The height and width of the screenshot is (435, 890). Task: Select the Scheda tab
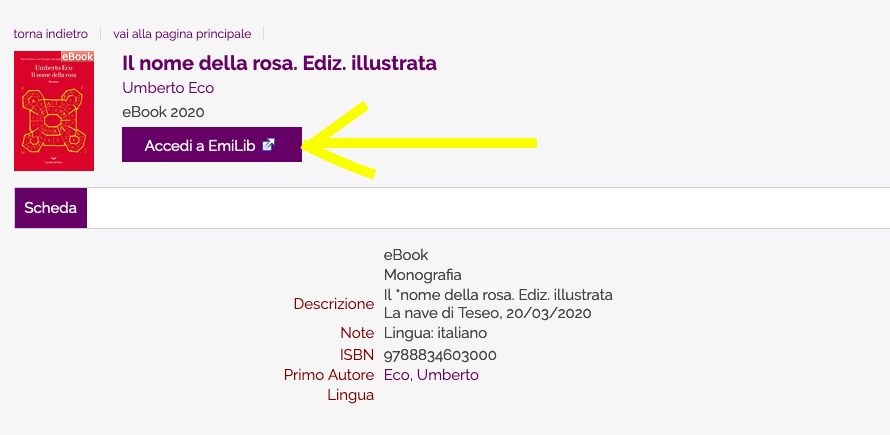click(51, 208)
